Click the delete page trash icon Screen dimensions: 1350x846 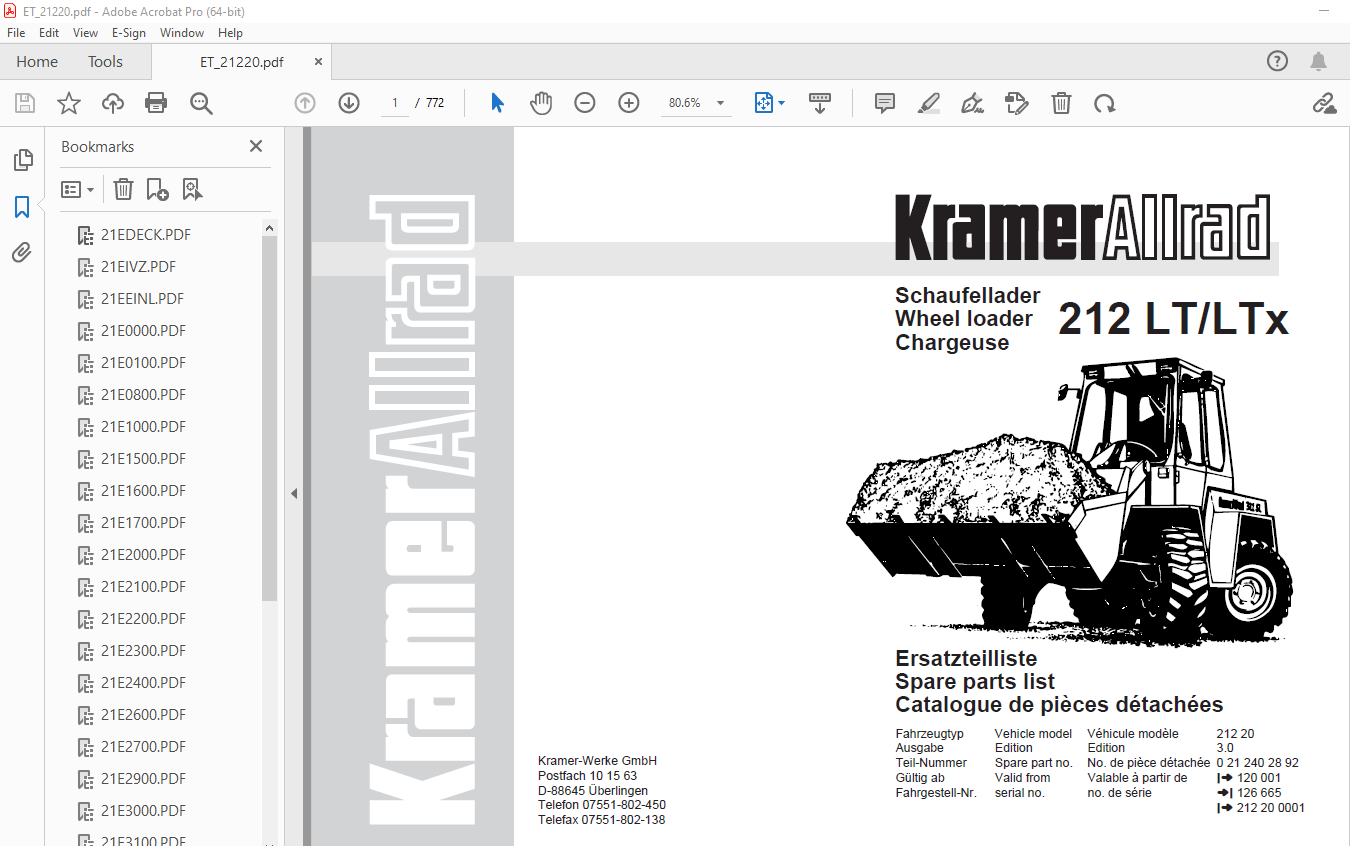point(1061,103)
